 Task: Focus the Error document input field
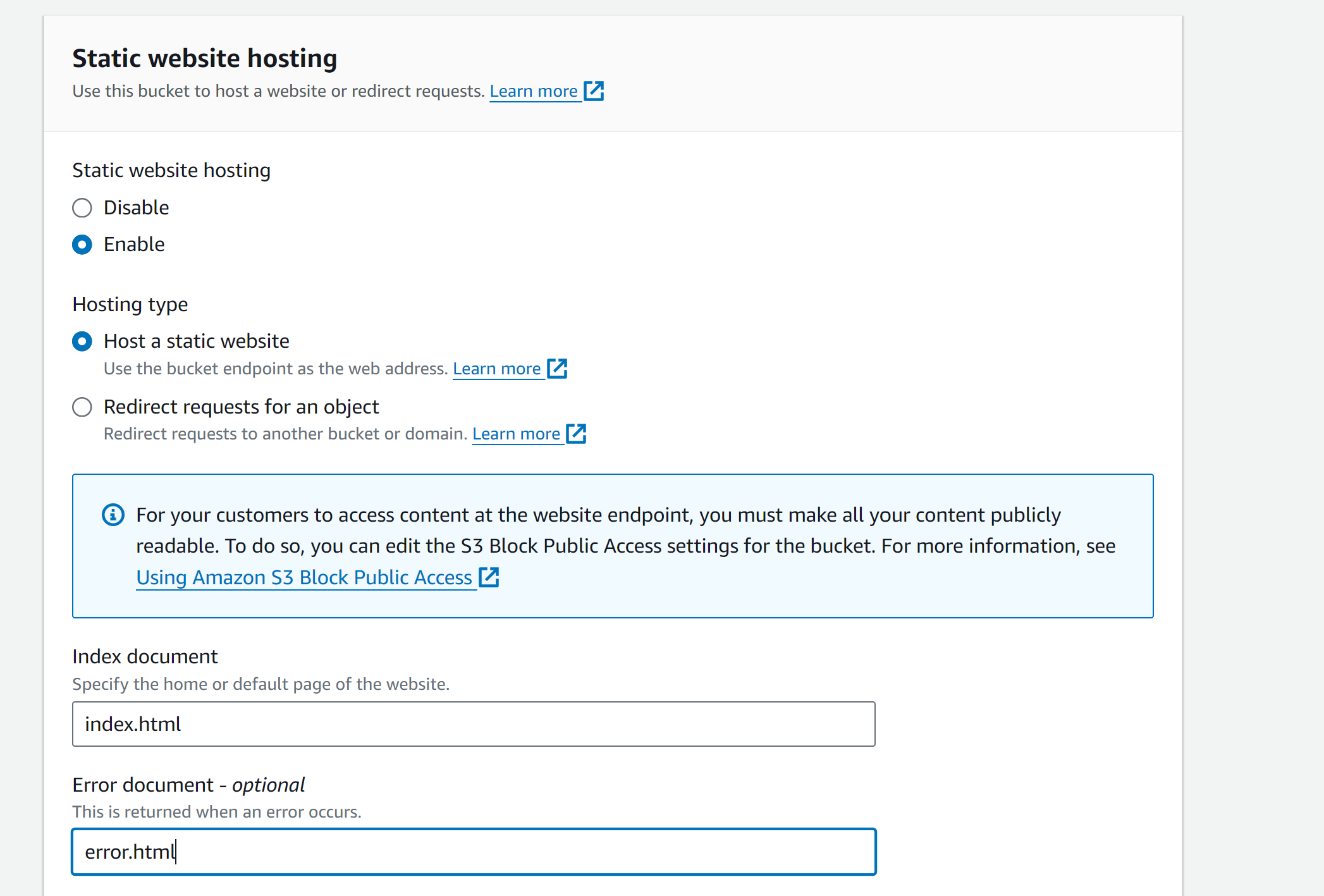(474, 852)
